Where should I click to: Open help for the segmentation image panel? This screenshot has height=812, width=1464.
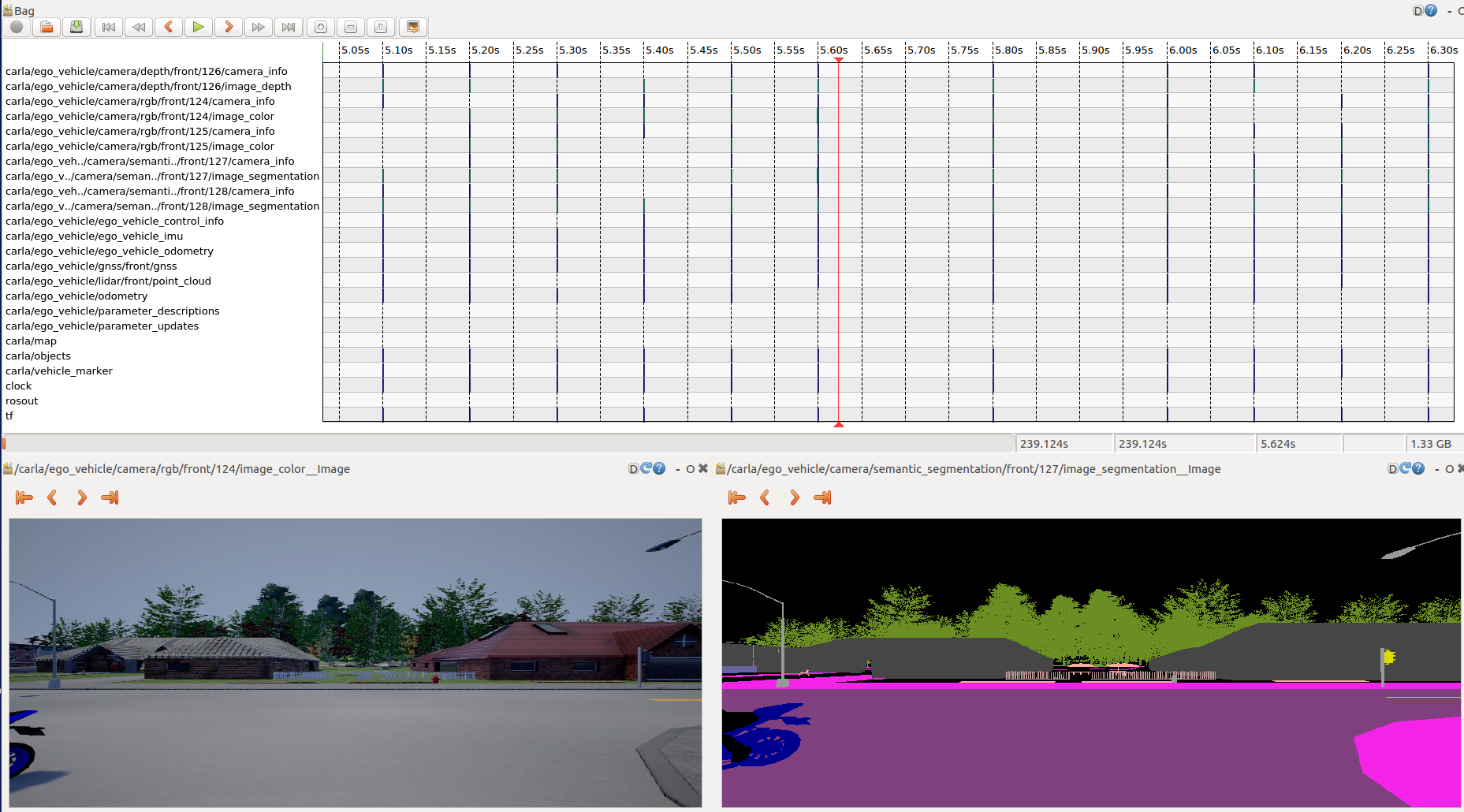click(1418, 468)
